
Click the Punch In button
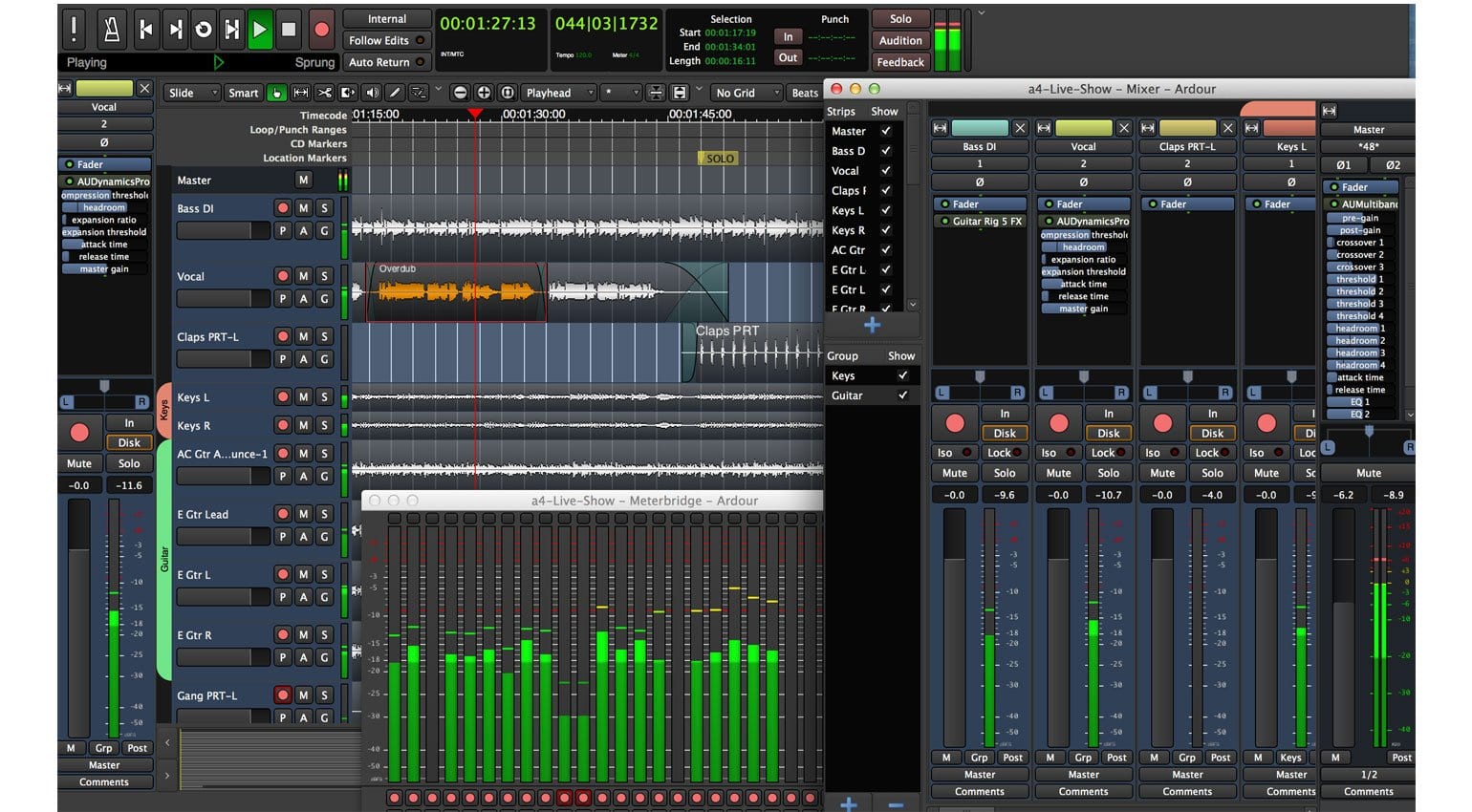(x=788, y=36)
